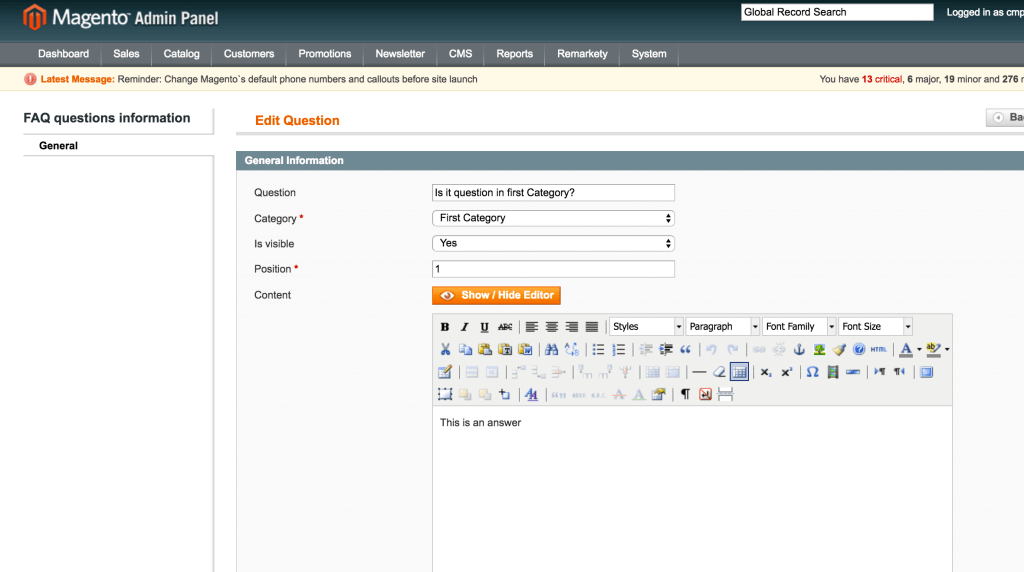1024x572 pixels.
Task: Toggle strikethrough text formatting
Action: 505,327
